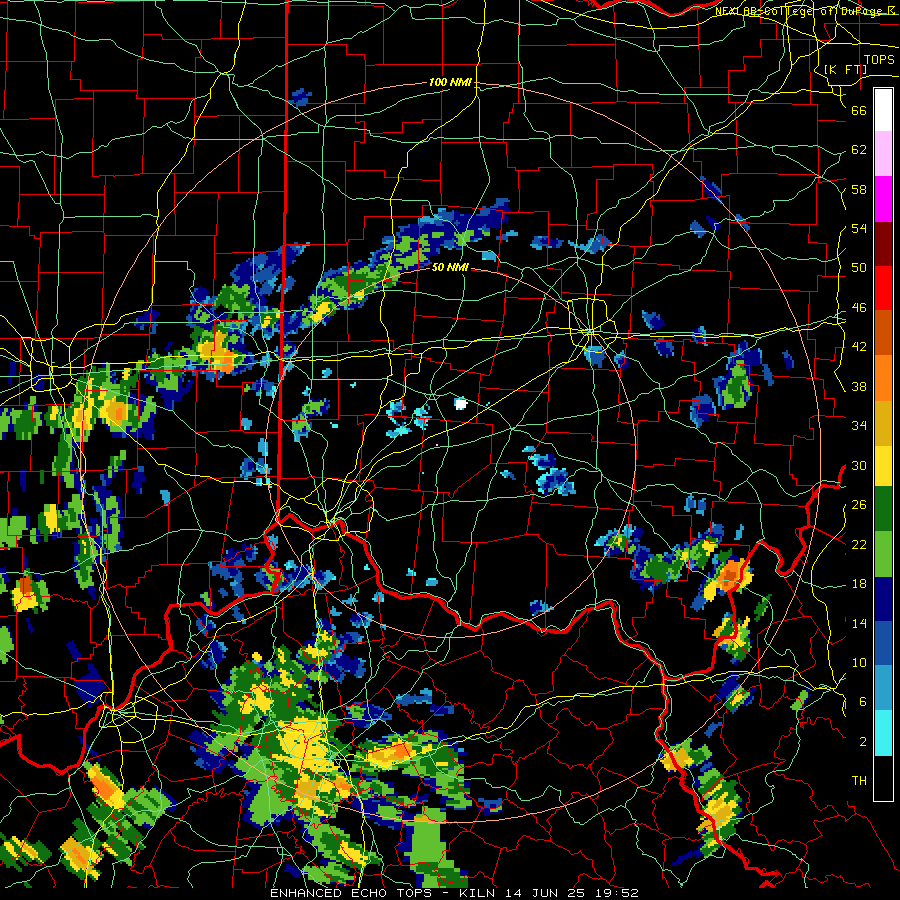The width and height of the screenshot is (900, 900).
Task: Select the 26 scale label
Action: pyautogui.click(x=859, y=505)
